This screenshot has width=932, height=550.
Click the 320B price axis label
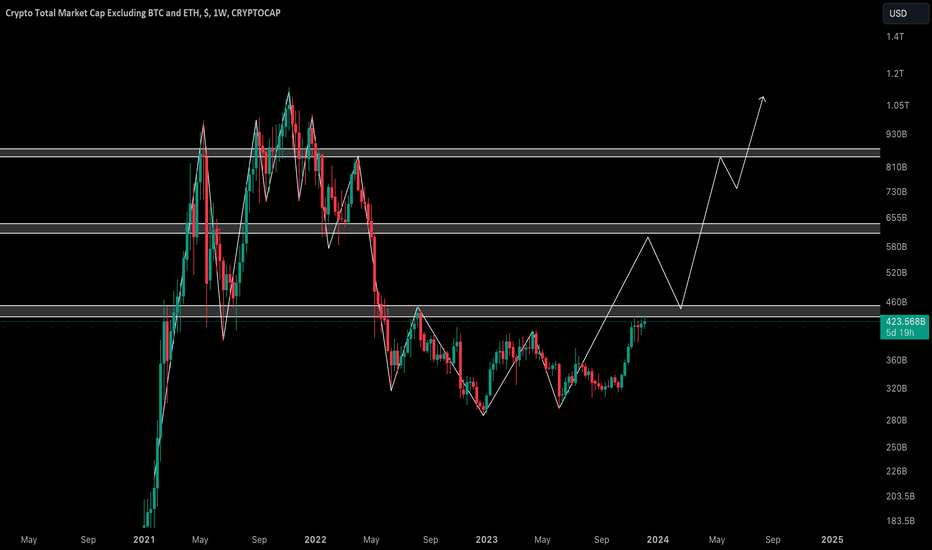[x=896, y=389]
